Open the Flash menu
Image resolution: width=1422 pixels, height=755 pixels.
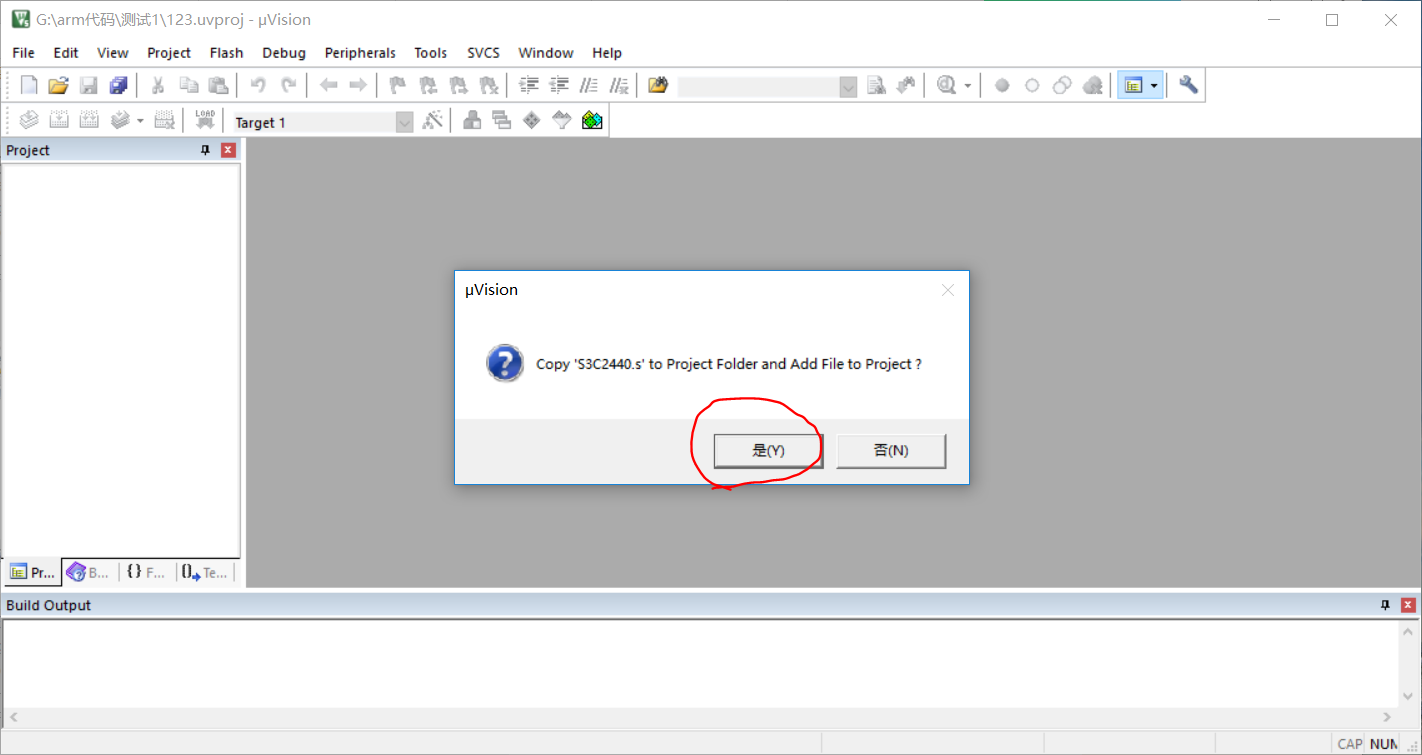(x=227, y=53)
